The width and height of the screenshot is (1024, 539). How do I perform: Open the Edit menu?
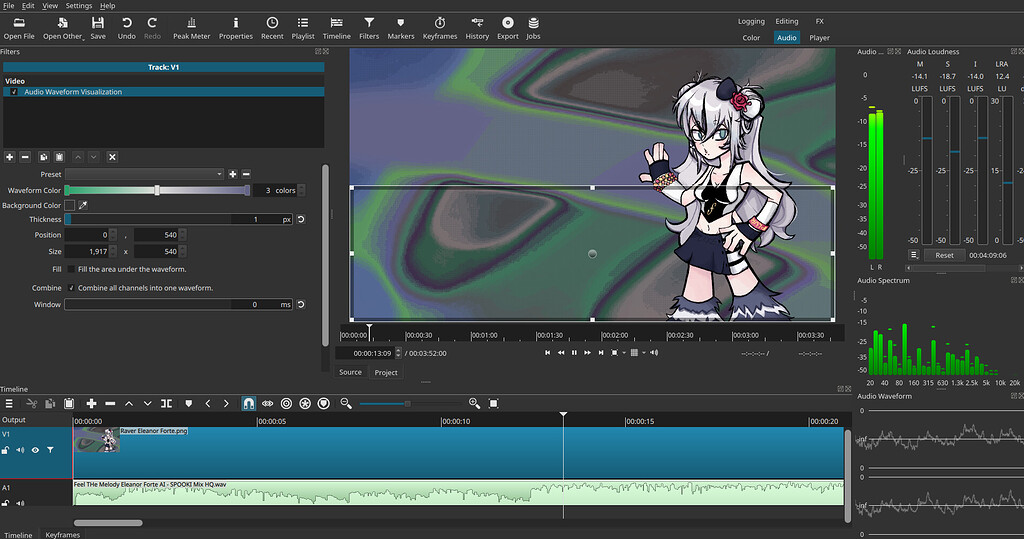(28, 5)
